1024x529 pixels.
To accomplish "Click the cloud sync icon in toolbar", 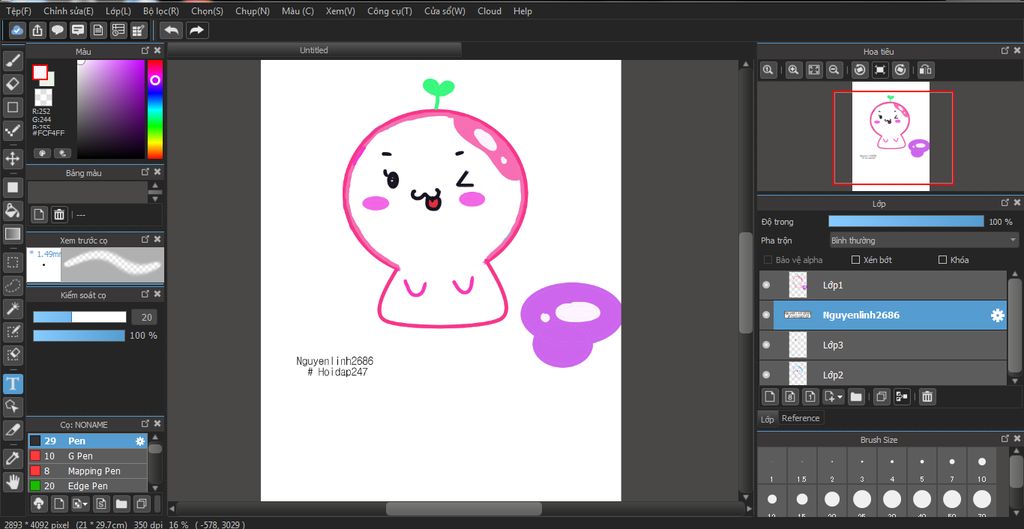I will (x=18, y=30).
